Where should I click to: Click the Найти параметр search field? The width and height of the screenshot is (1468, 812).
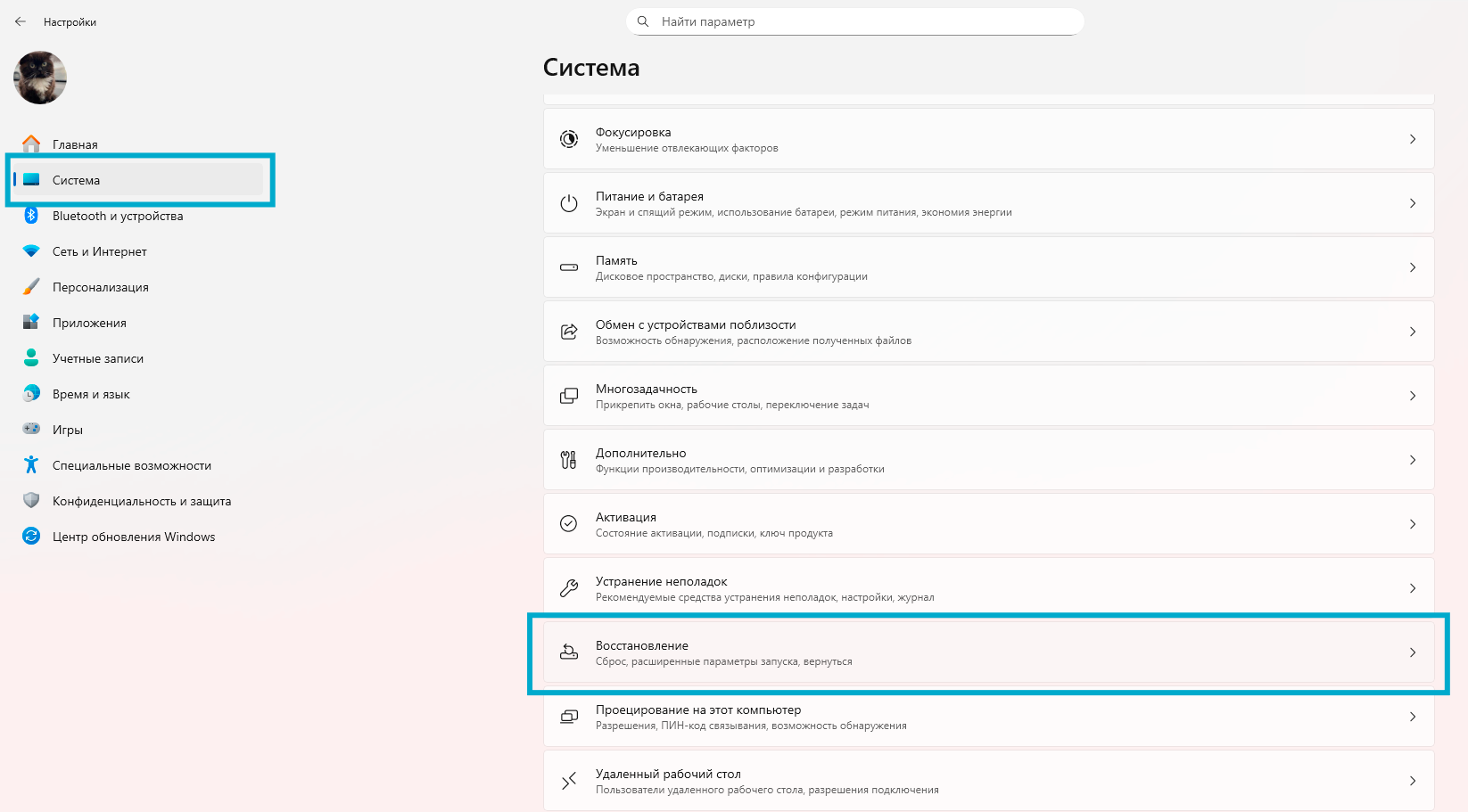click(x=854, y=21)
